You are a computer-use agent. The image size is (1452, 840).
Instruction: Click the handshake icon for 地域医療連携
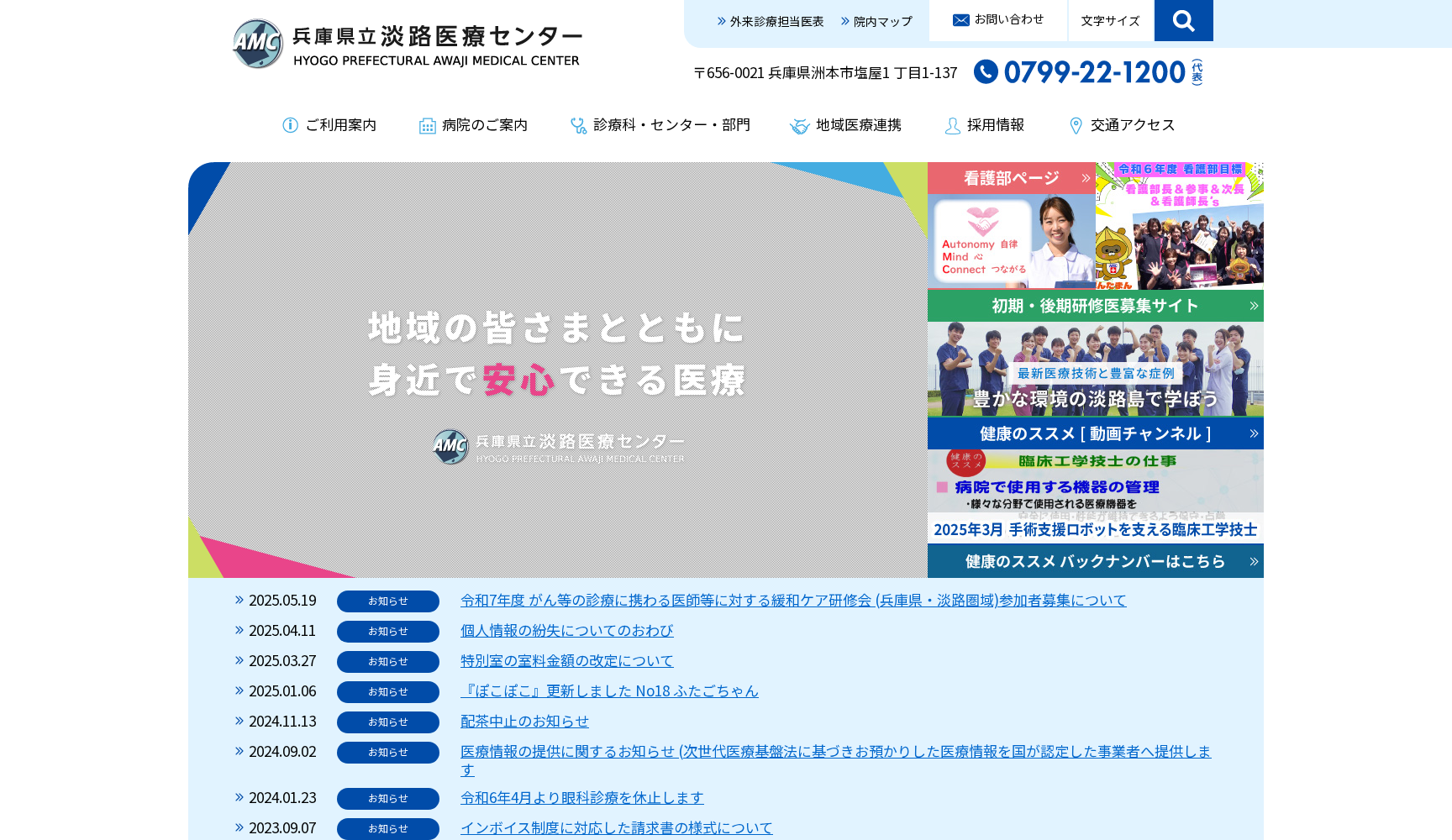(799, 125)
